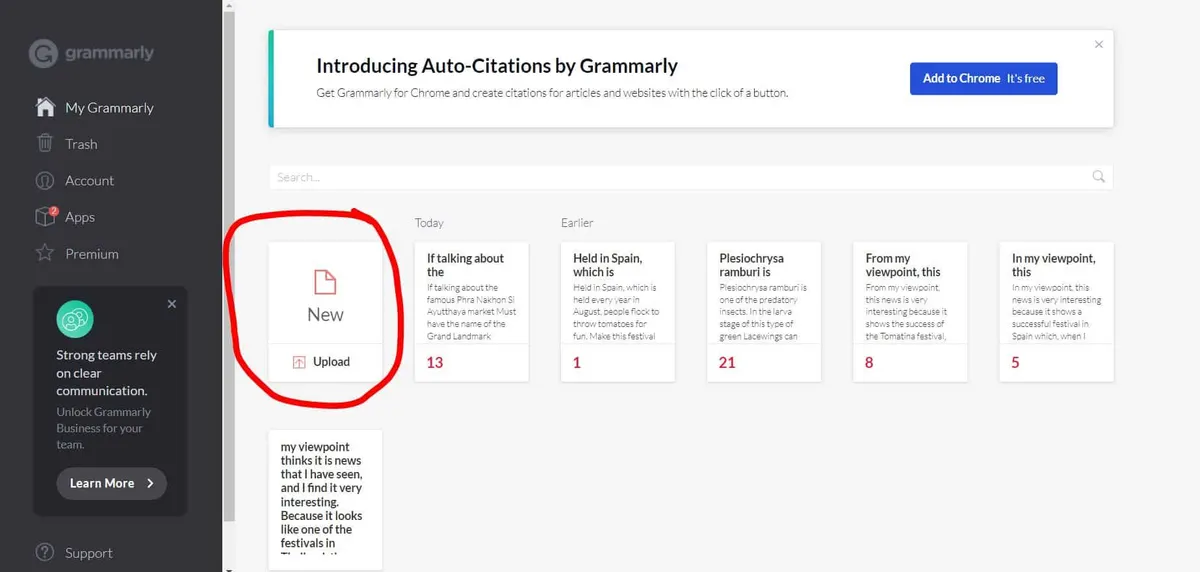
Task: Click the Learn More chevron arrow
Action: [x=150, y=483]
